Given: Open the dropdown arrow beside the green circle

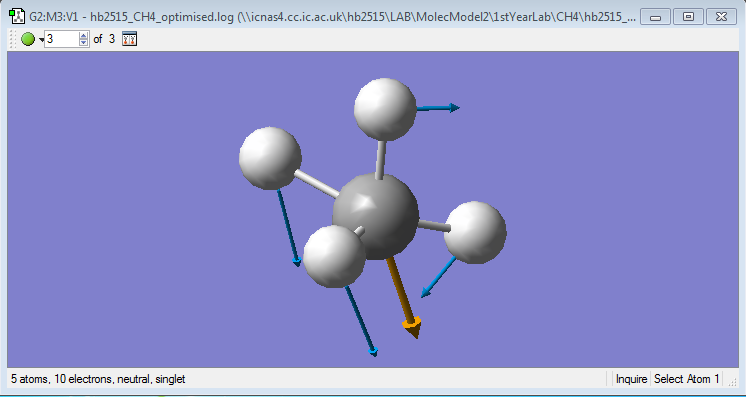Looking at the screenshot, I should click(x=41, y=40).
